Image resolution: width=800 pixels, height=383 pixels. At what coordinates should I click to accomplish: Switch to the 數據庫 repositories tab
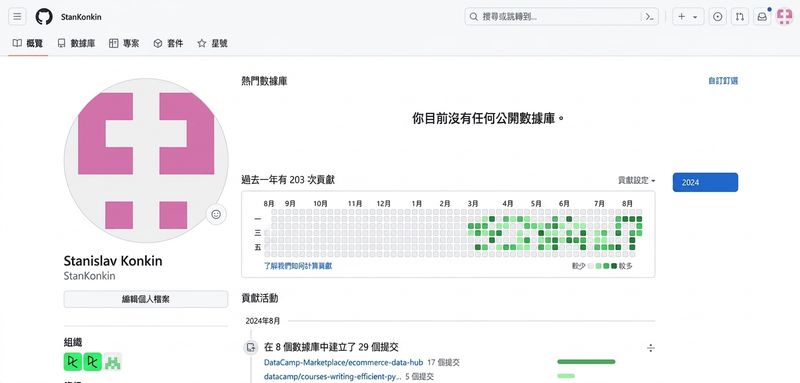click(x=76, y=43)
